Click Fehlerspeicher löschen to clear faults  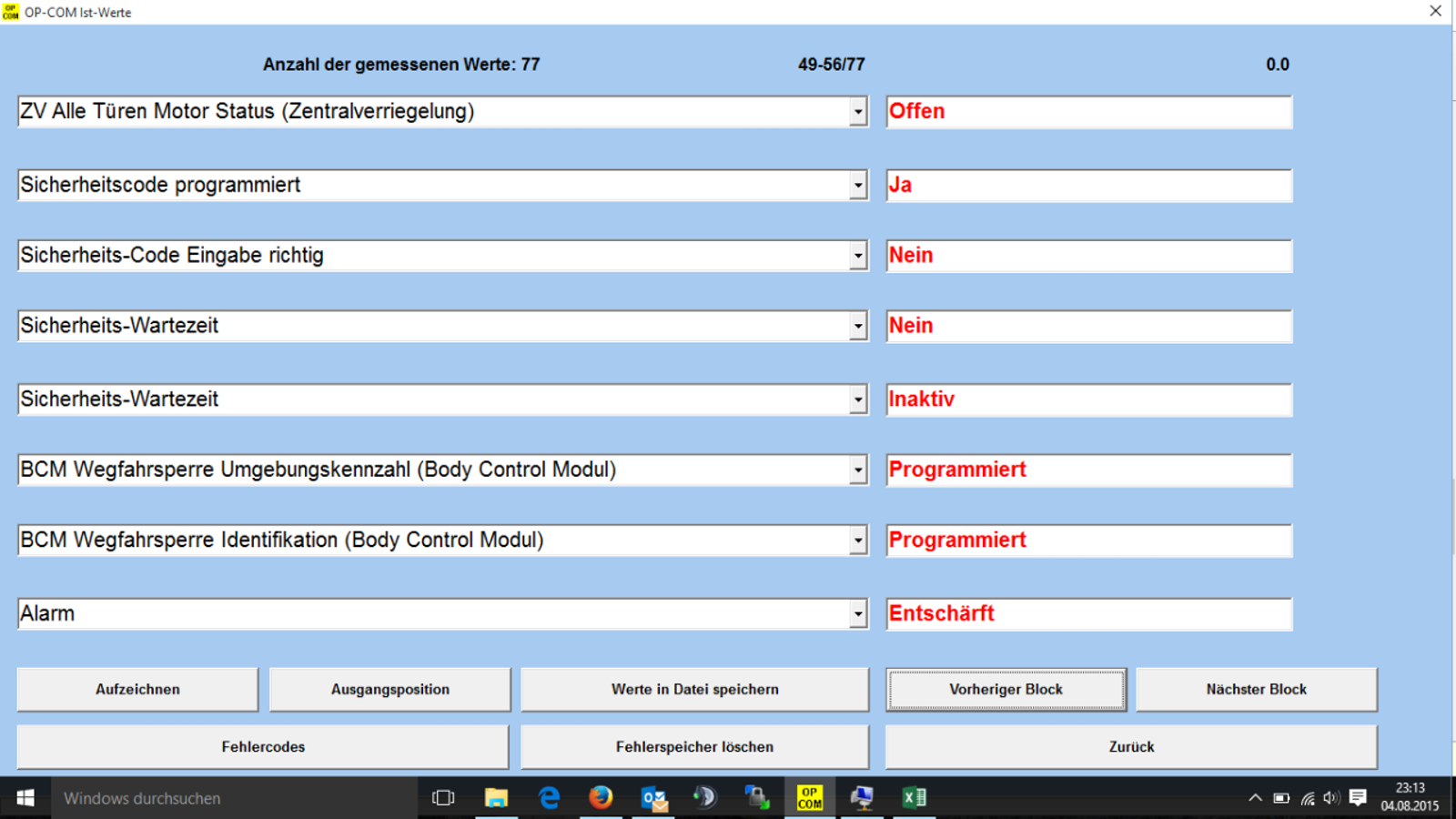tap(694, 747)
